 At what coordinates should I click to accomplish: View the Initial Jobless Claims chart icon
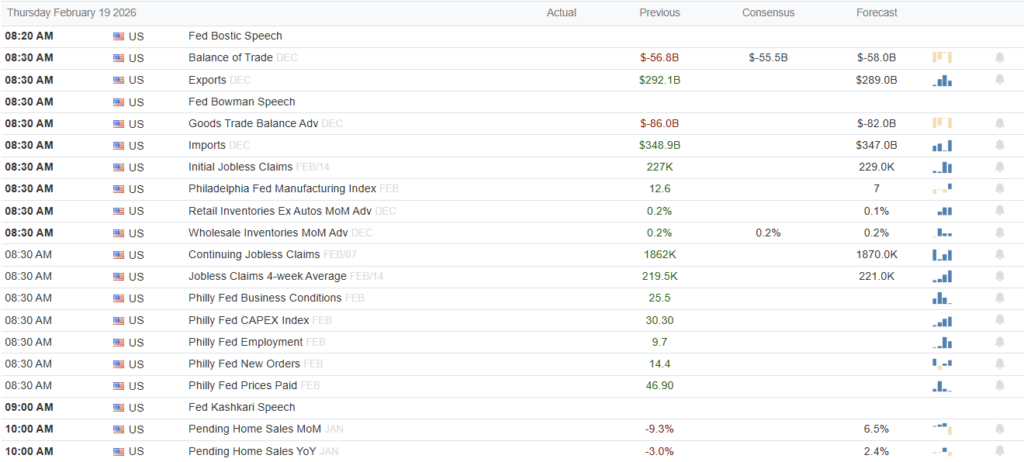(x=942, y=167)
